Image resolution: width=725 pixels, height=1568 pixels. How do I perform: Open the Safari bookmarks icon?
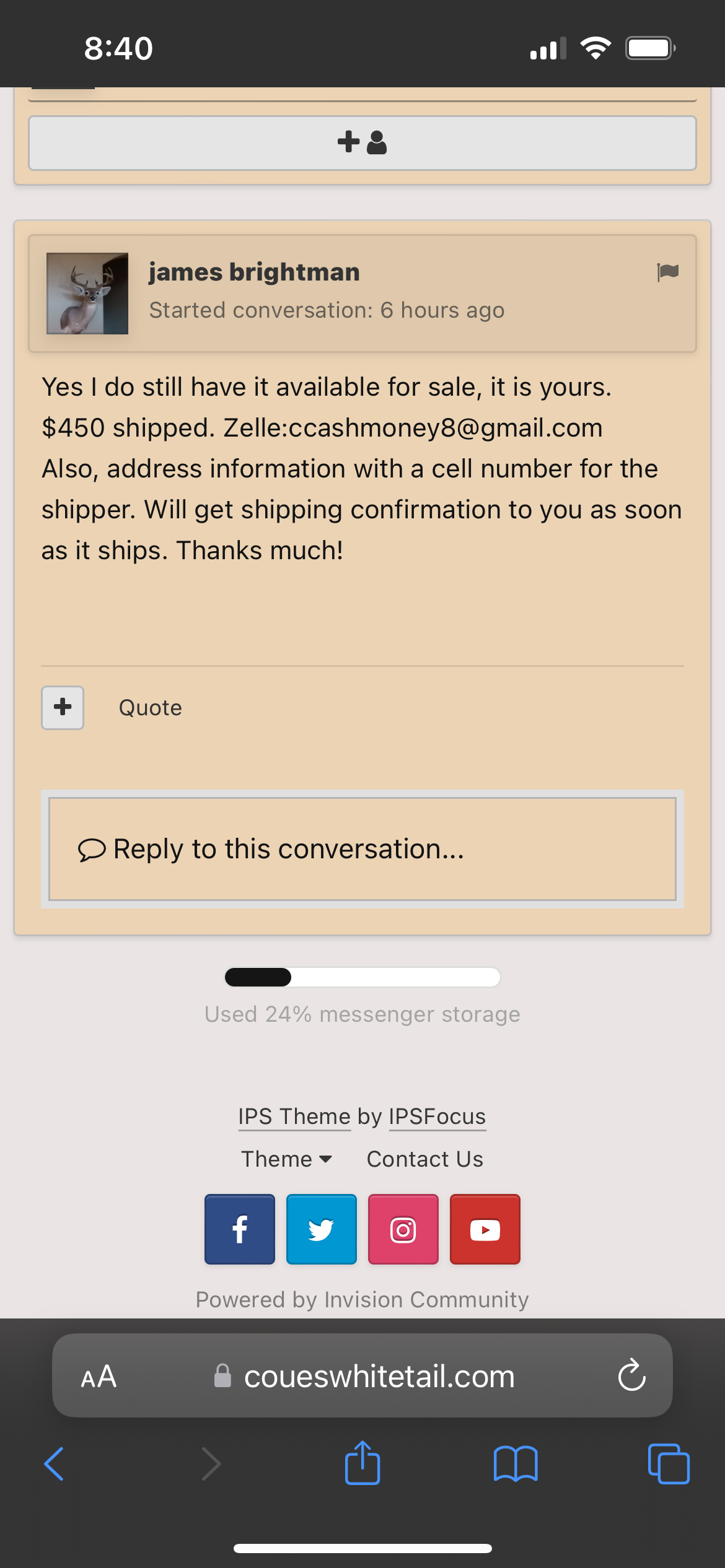click(x=516, y=1465)
